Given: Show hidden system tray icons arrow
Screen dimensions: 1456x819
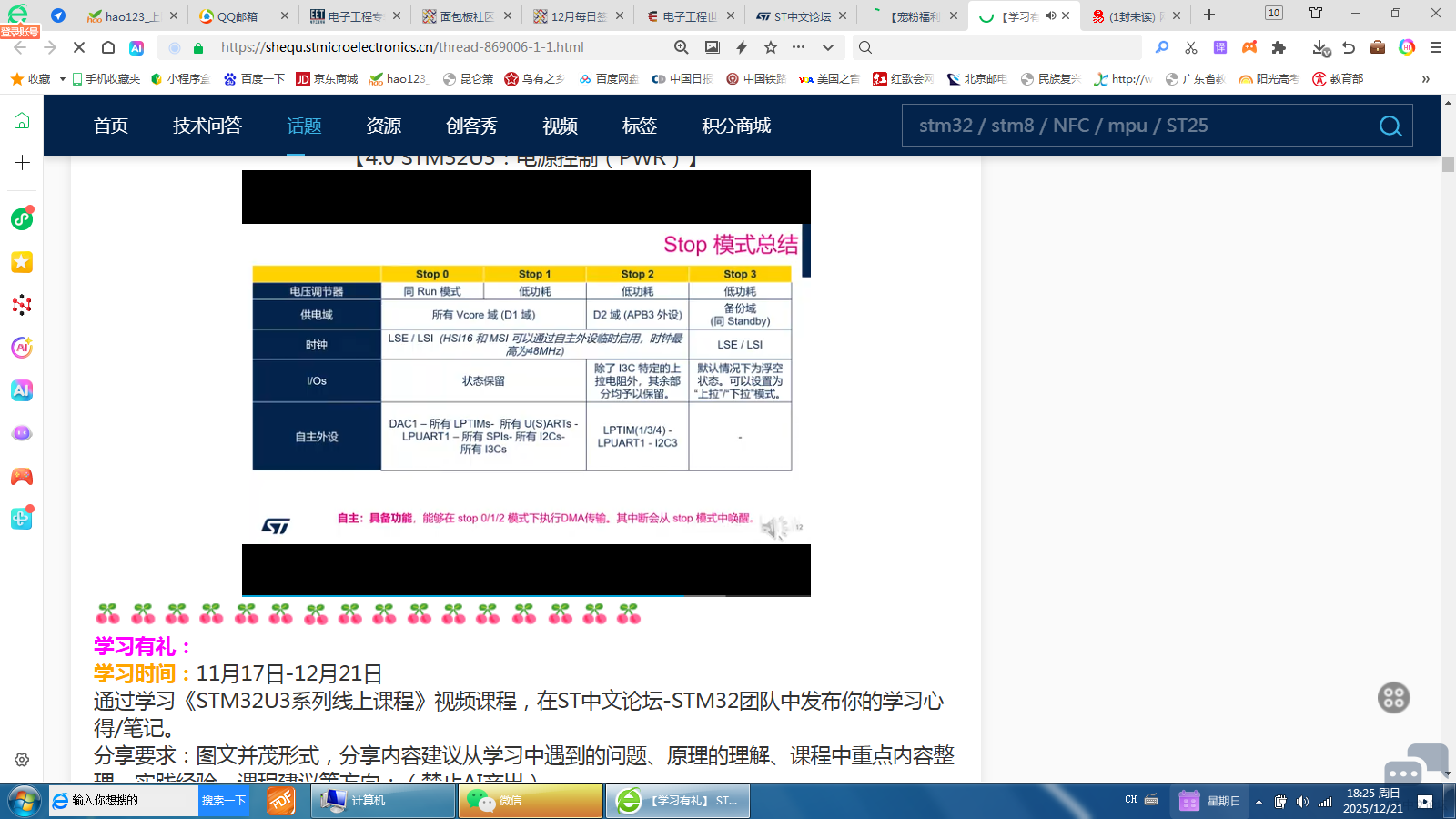Looking at the screenshot, I should (1259, 802).
